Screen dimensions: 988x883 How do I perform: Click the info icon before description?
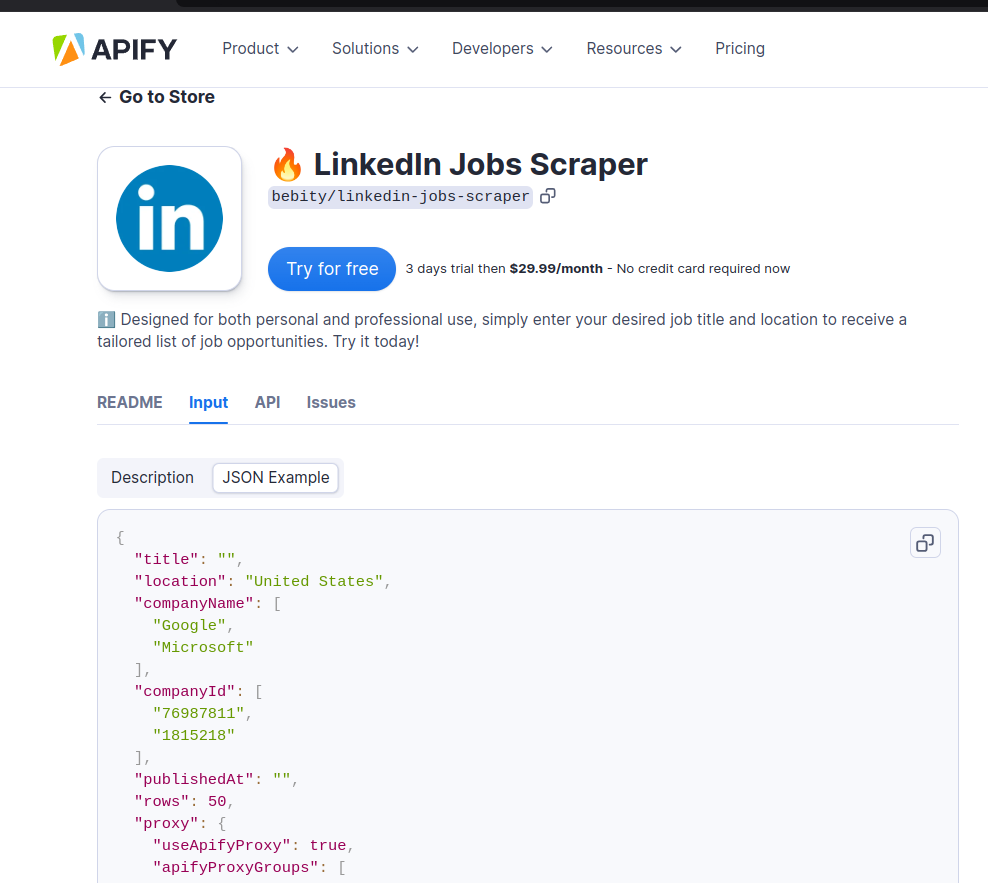[106, 320]
